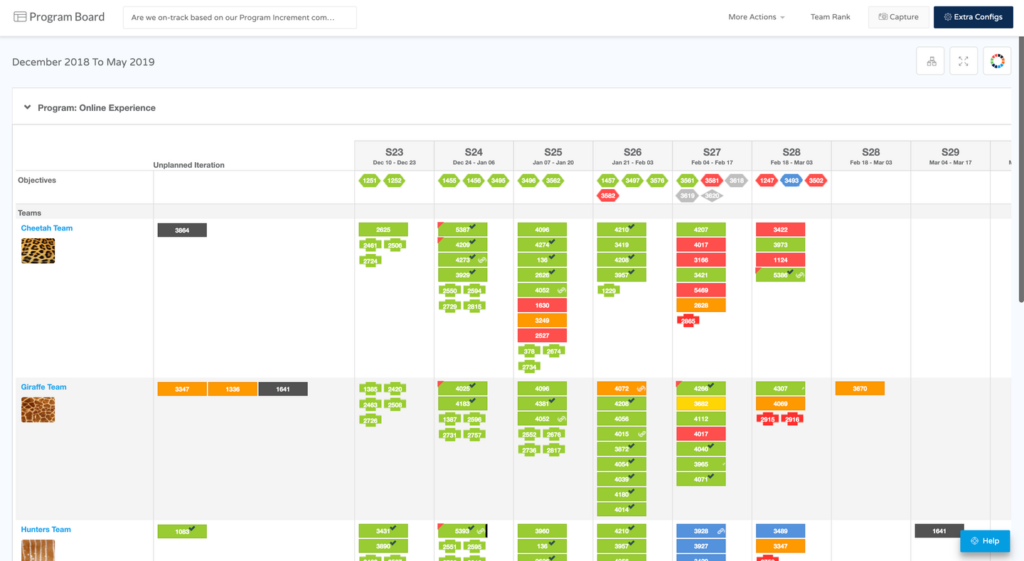Click blue objective hexagon 3493

[x=791, y=181]
